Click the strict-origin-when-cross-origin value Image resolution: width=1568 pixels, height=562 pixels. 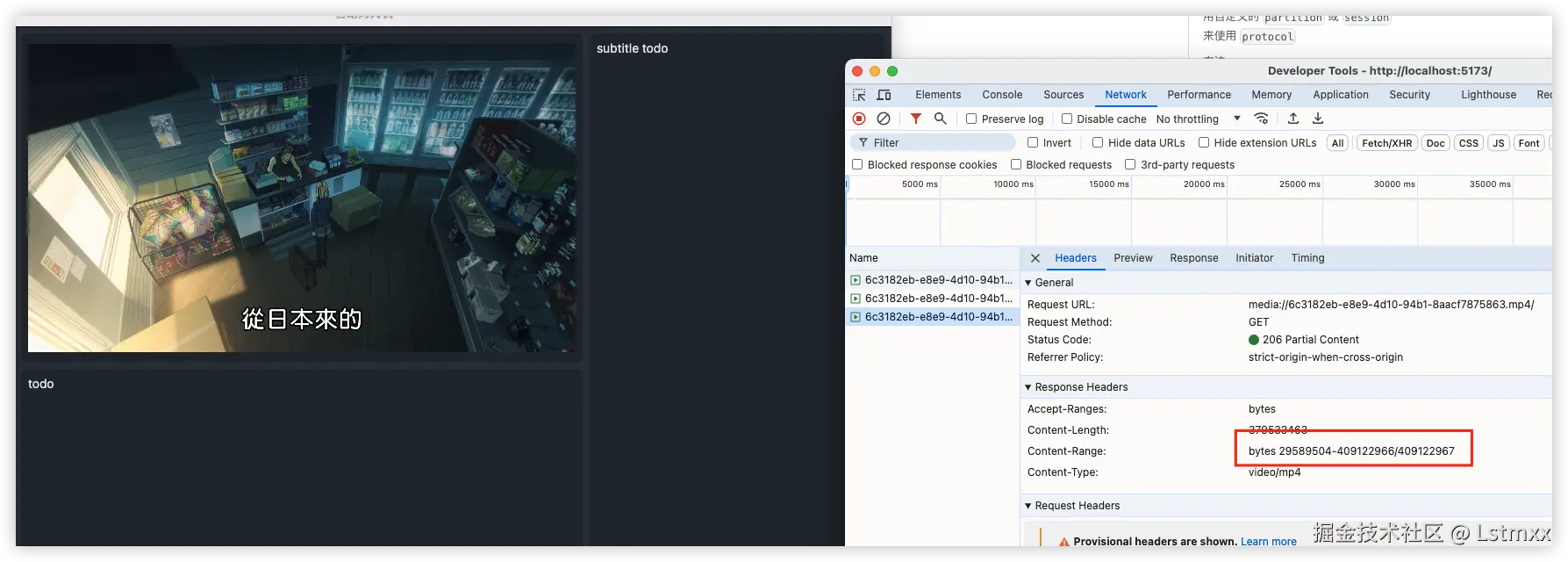coord(1326,357)
